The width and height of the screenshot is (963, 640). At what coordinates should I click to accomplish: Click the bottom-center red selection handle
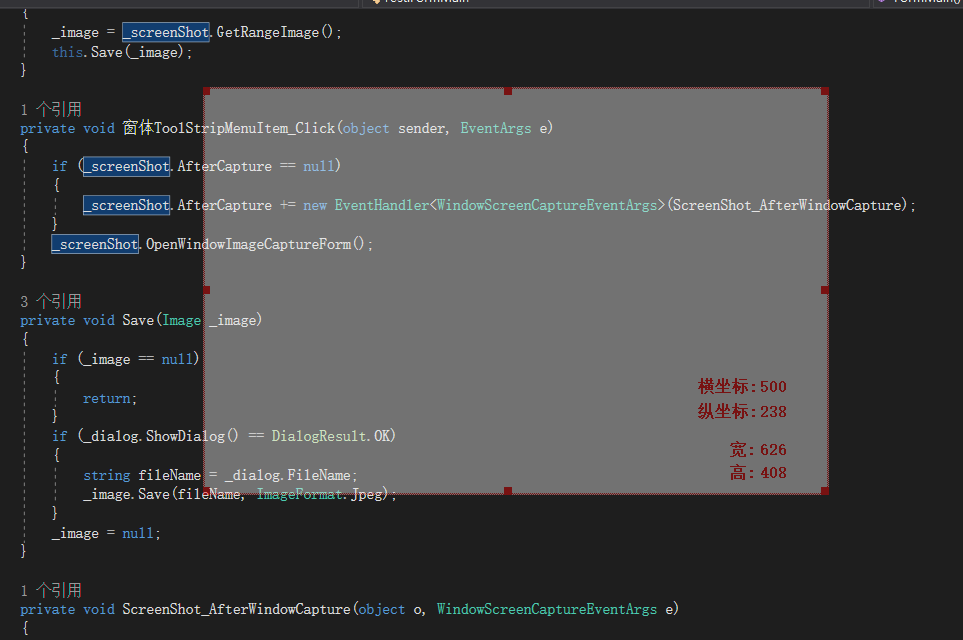[508, 491]
